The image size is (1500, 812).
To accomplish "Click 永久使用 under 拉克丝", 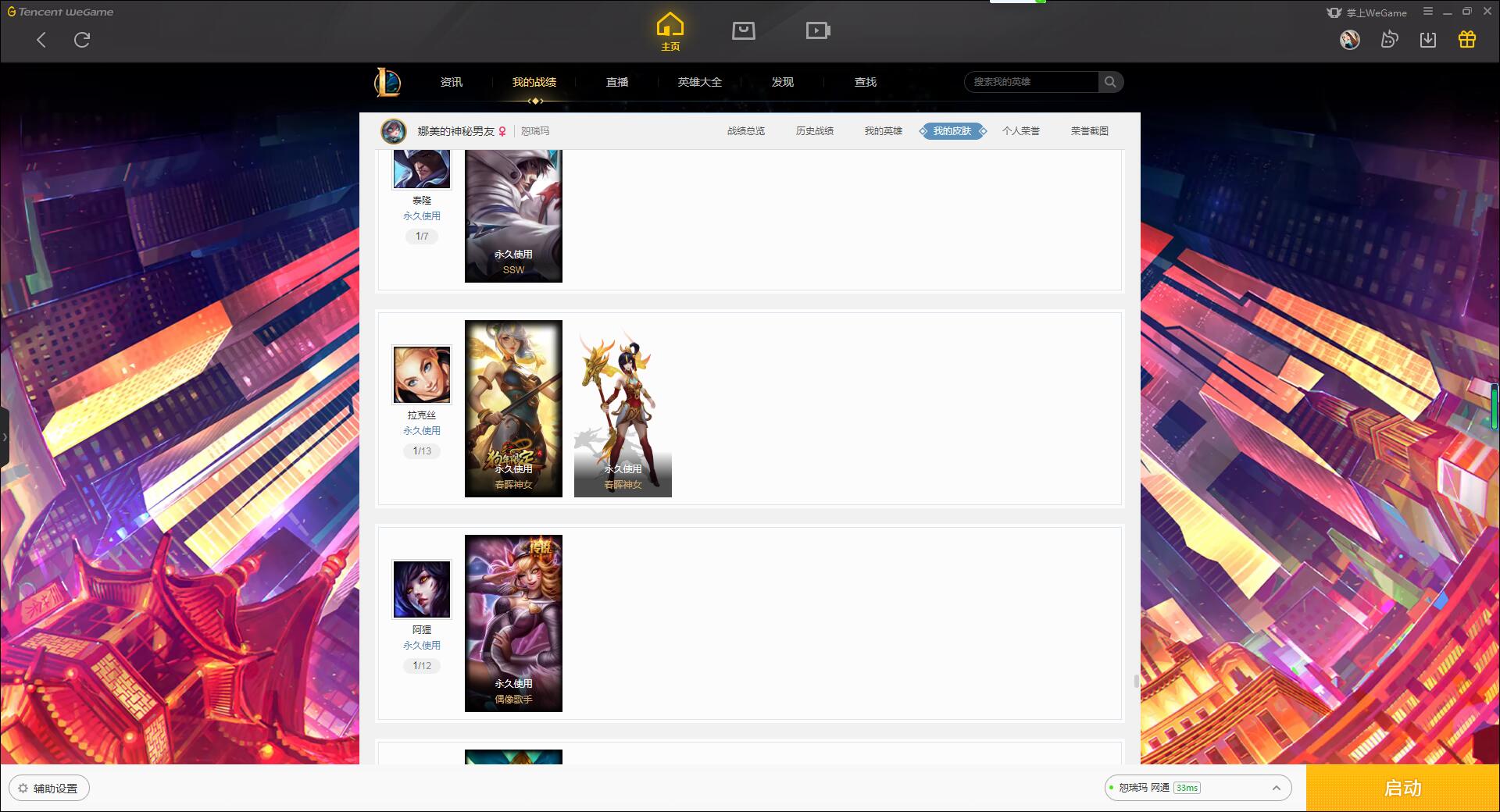I will (x=422, y=431).
